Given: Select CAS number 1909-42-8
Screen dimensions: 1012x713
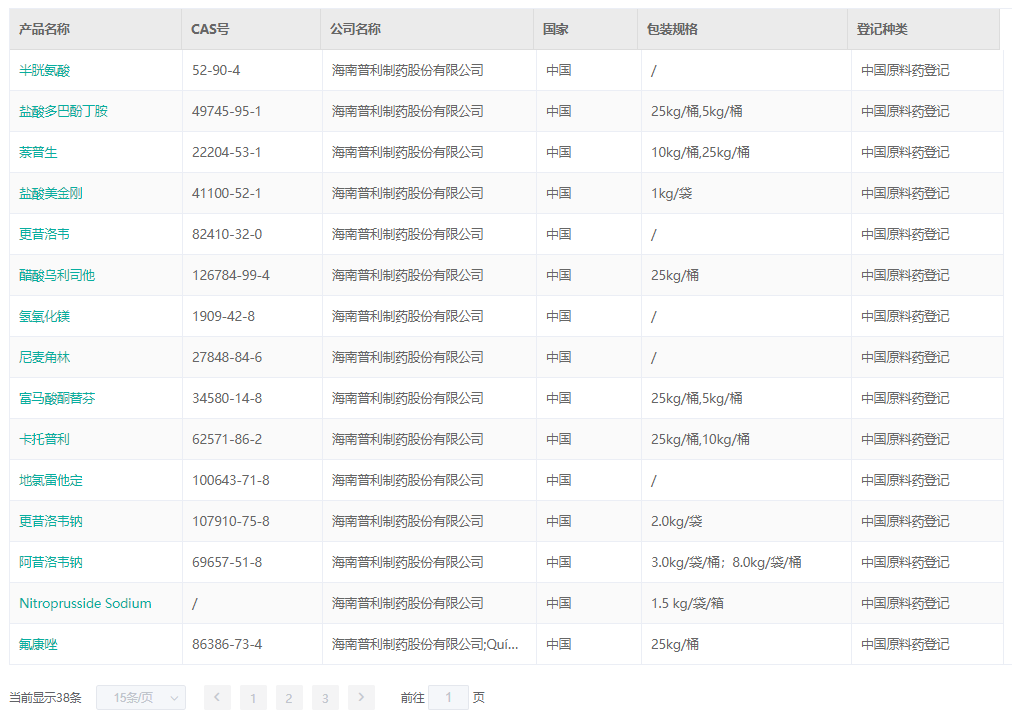Looking at the screenshot, I should click(x=223, y=316).
